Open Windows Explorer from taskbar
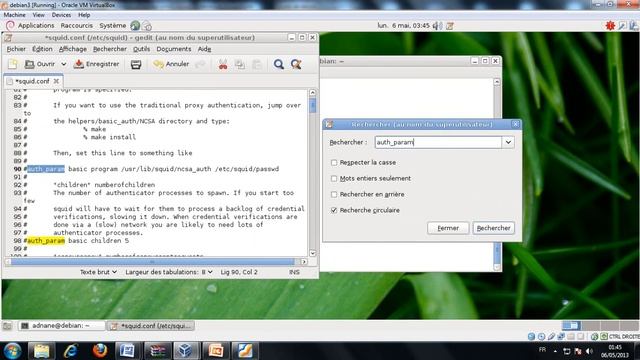This screenshot has width=640, height=360. coord(41,351)
